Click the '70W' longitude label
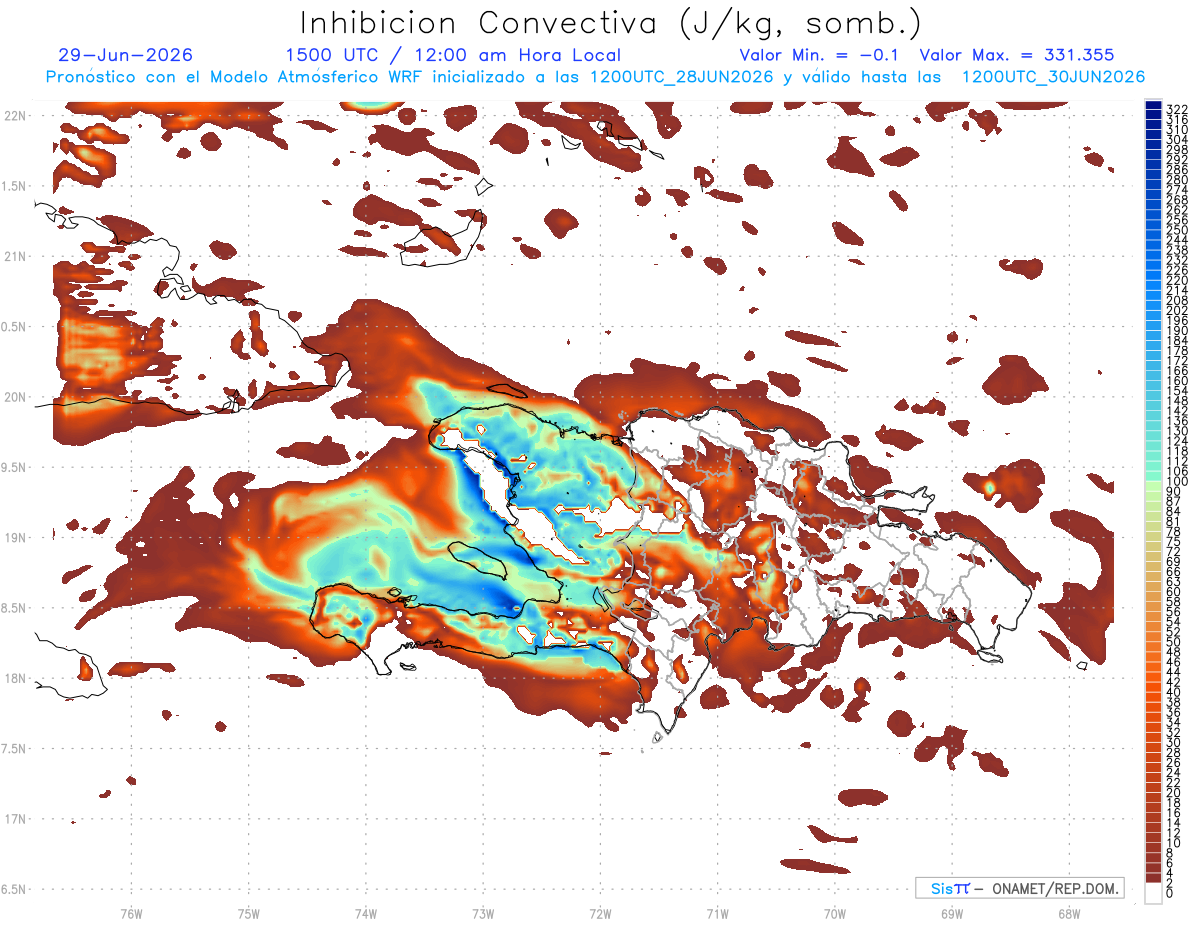This screenshot has height=927, width=1200. pyautogui.click(x=834, y=913)
